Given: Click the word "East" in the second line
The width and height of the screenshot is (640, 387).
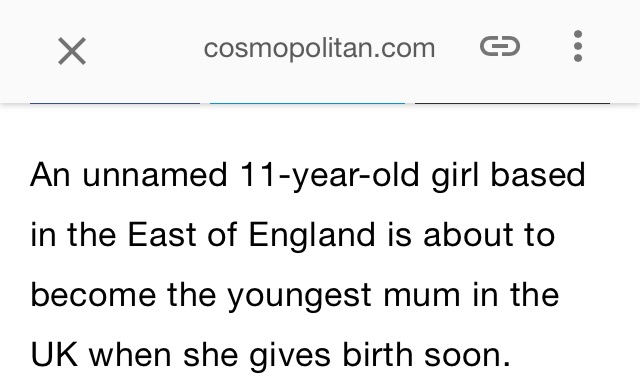Looking at the screenshot, I should [x=162, y=235].
